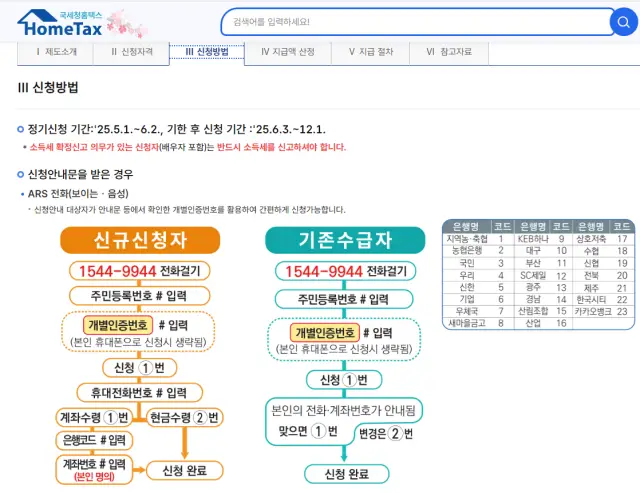Click the 전북 bank table cell
The width and height of the screenshot is (640, 493).
coord(591,275)
